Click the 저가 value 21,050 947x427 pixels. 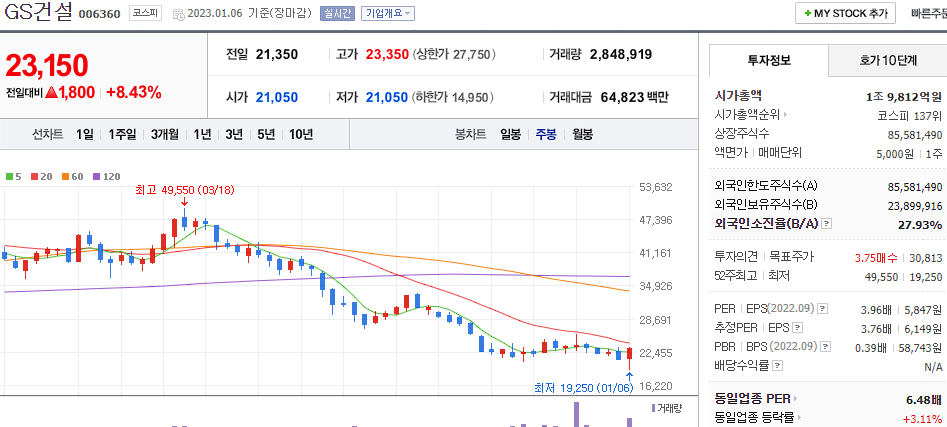(x=387, y=97)
